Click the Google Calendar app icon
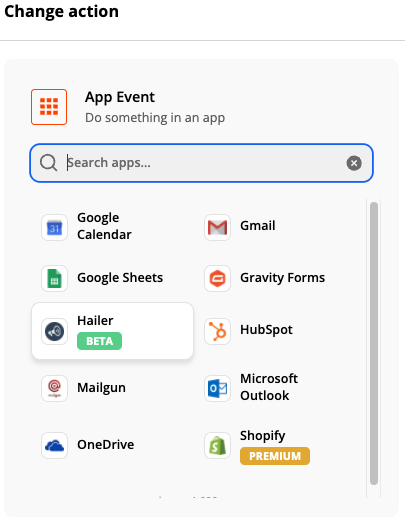The image size is (405, 526). pos(54,227)
